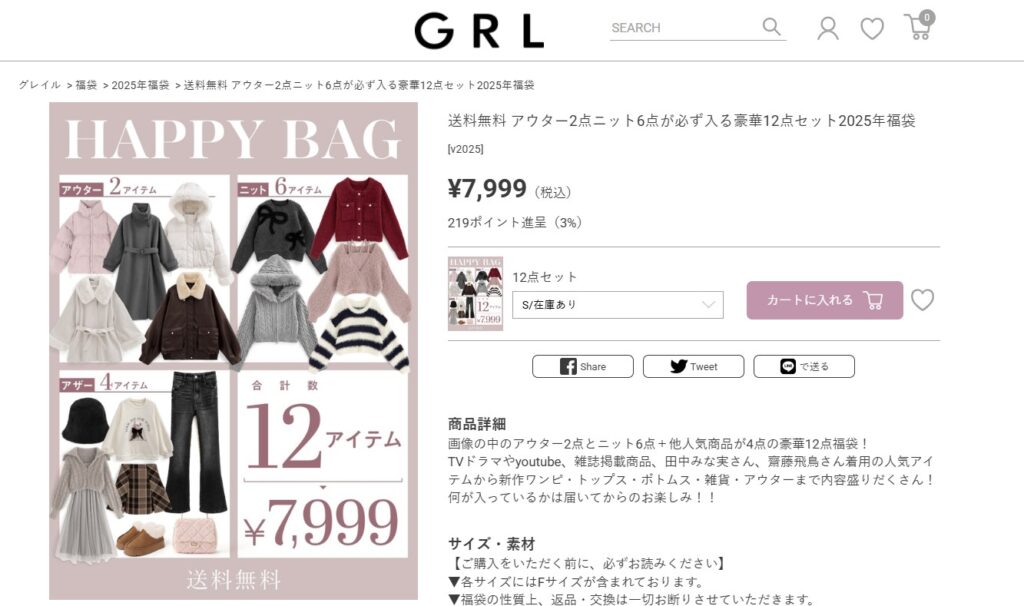
Task: Expand the S/在庫あり size dropdown
Action: 618,305
